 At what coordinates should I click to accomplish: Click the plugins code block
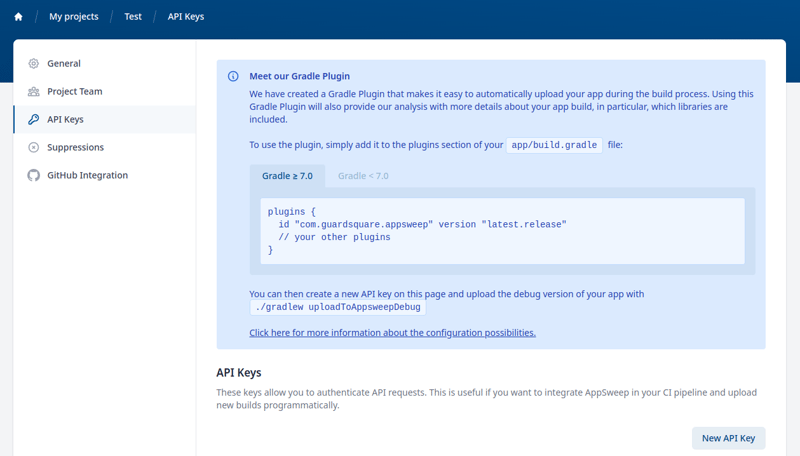[x=503, y=231]
